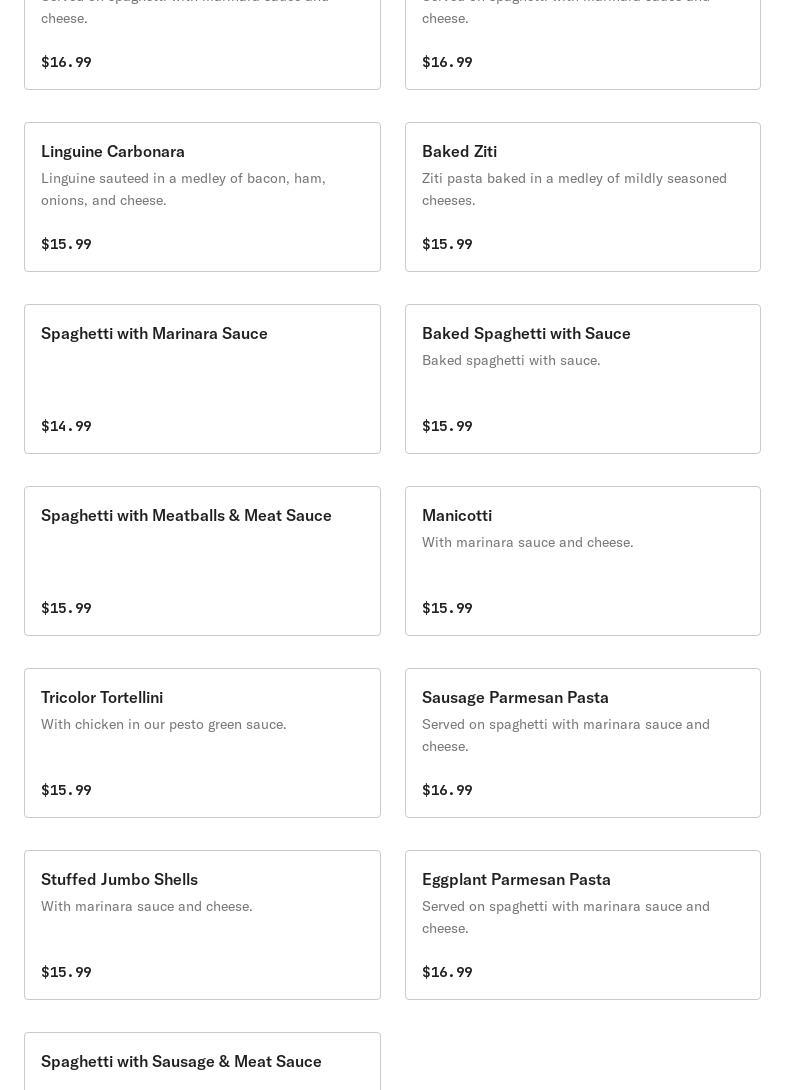Viewport: 785px width, 1090px height.
Task: Click the $14.99 price label
Action: point(66,426)
